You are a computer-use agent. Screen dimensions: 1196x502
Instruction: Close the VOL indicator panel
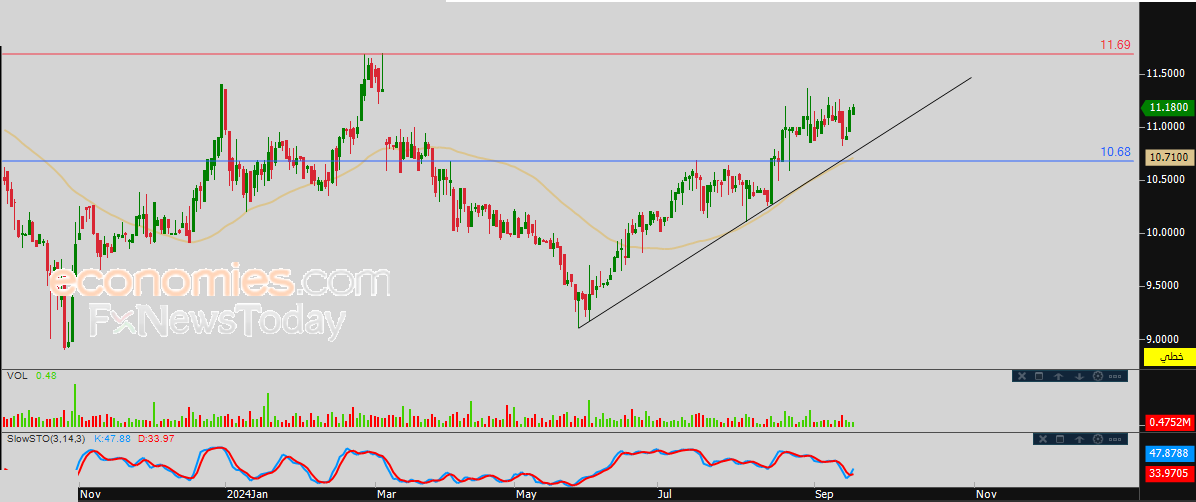tap(1022, 376)
